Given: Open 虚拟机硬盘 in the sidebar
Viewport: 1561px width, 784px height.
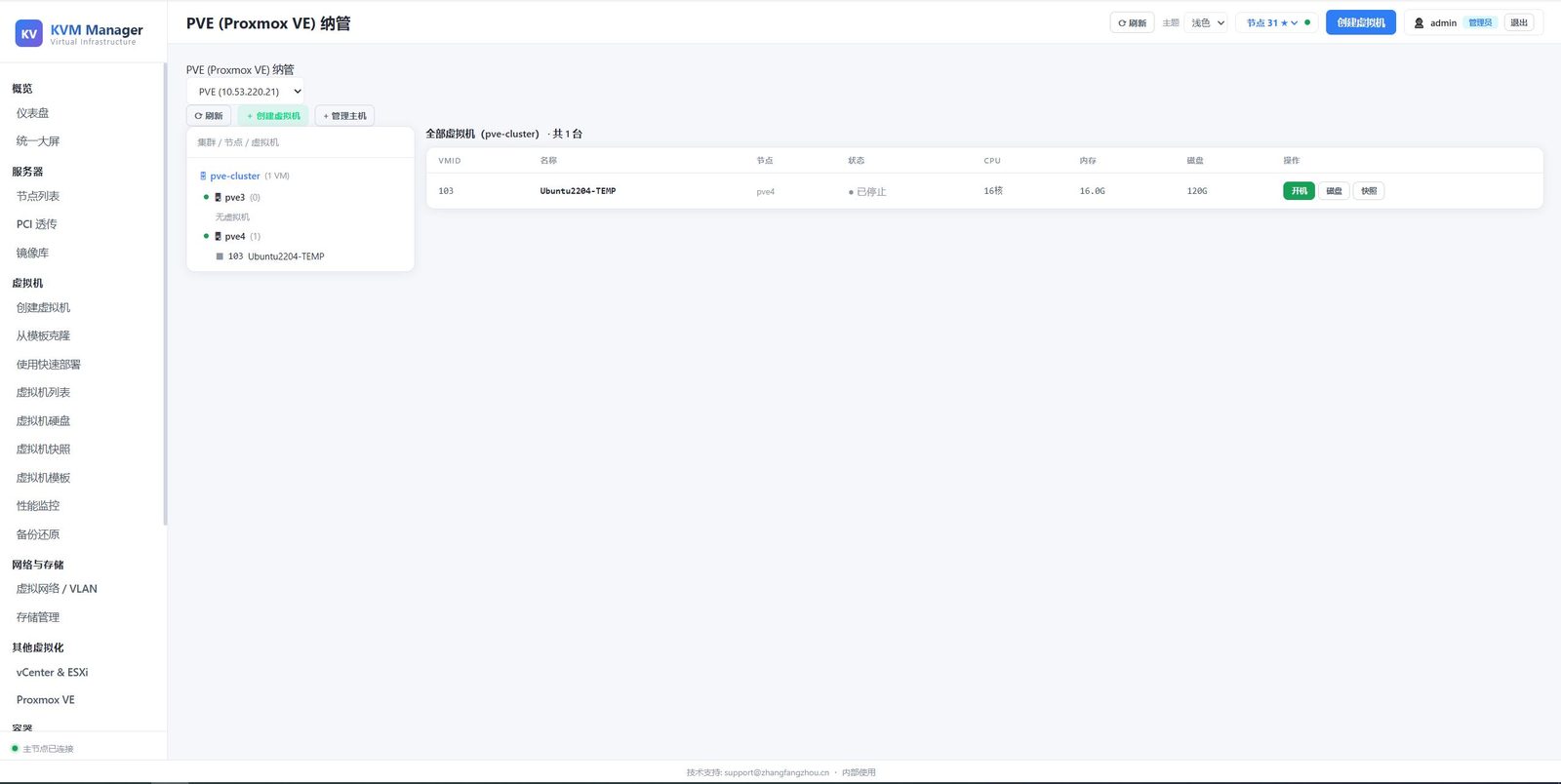Looking at the screenshot, I should (x=44, y=421).
